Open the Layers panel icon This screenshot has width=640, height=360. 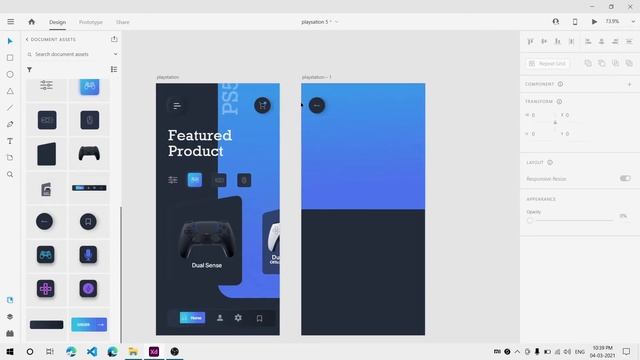point(10,317)
